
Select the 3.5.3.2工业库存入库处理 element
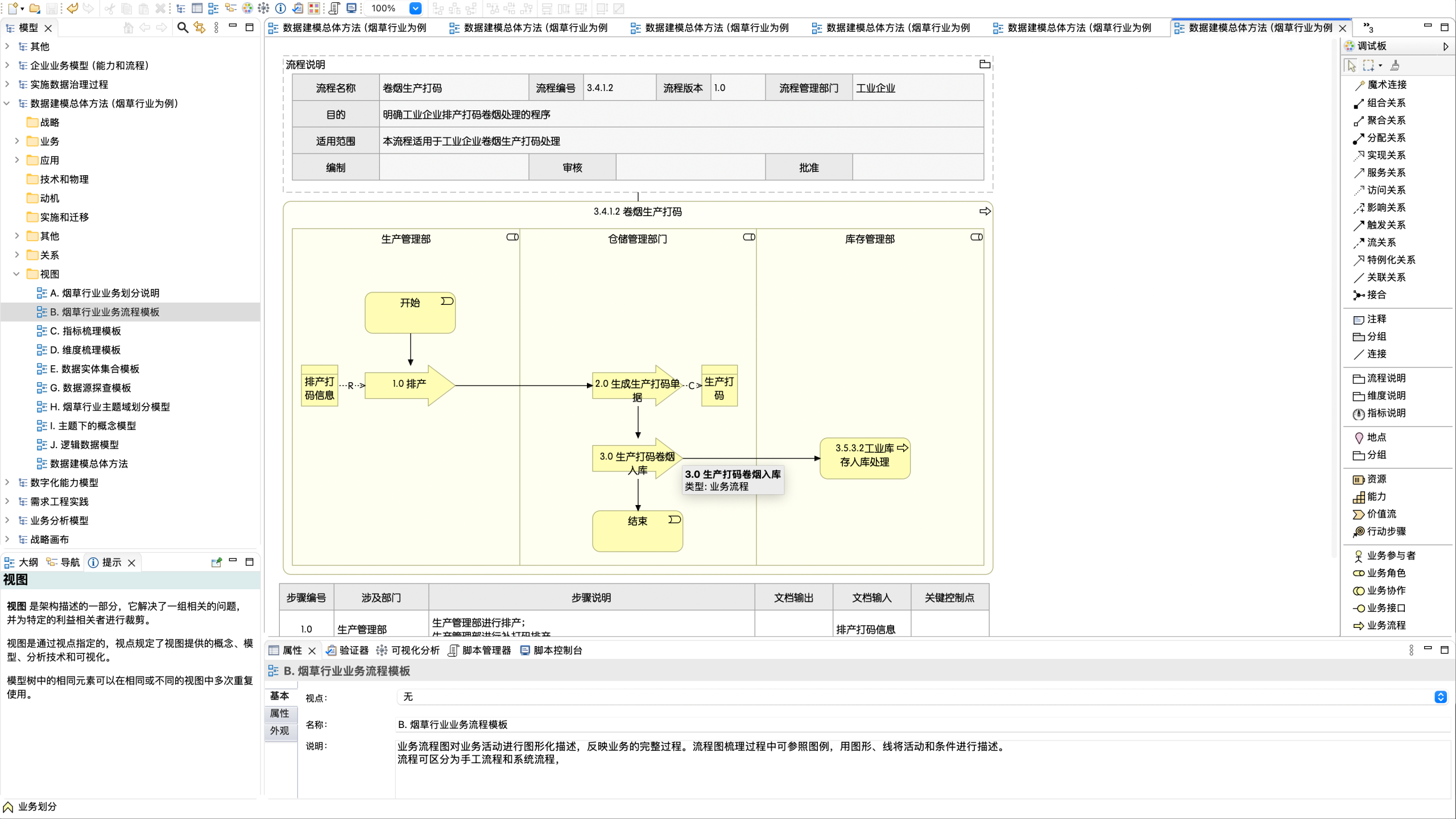pos(865,458)
